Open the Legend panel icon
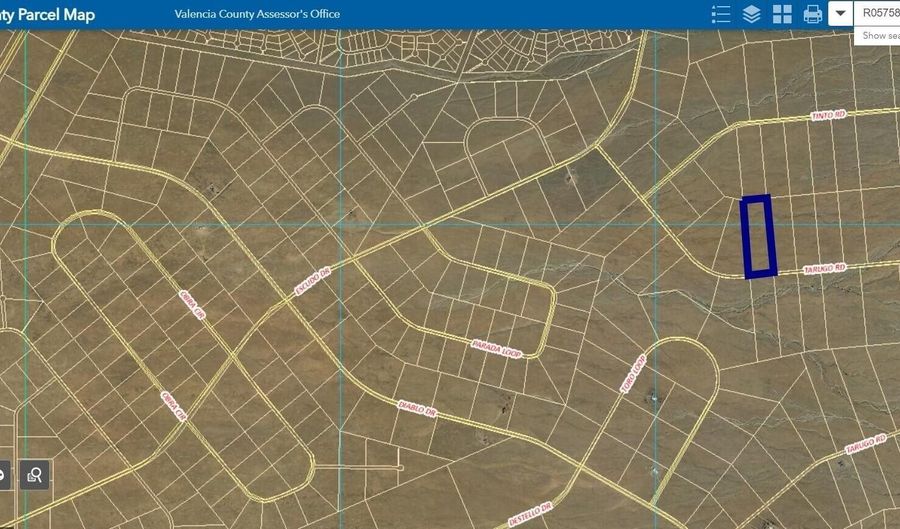 point(721,14)
